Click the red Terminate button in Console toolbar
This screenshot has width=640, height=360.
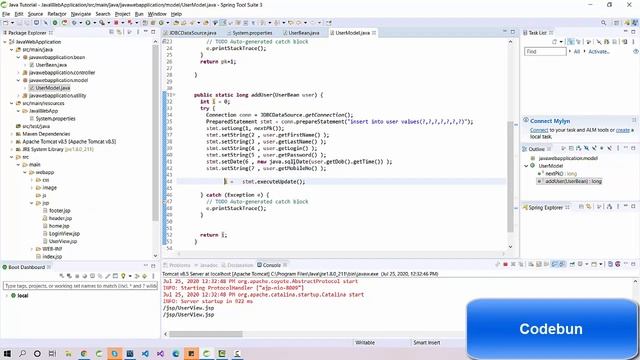(x=505, y=264)
